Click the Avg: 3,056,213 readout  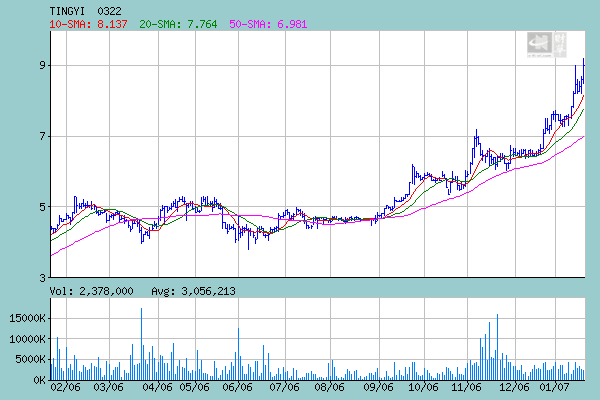[193, 291]
